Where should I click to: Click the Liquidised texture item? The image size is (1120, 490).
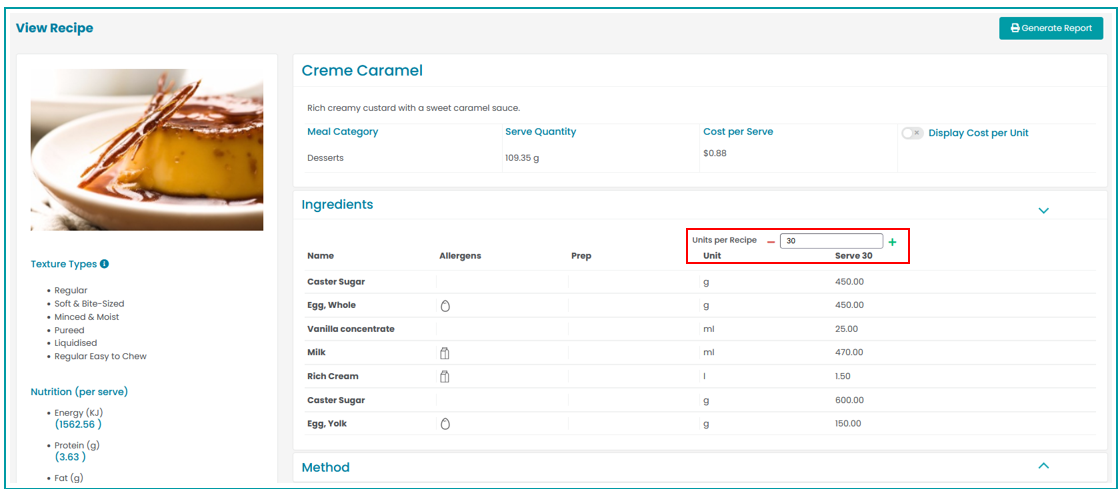click(74, 343)
